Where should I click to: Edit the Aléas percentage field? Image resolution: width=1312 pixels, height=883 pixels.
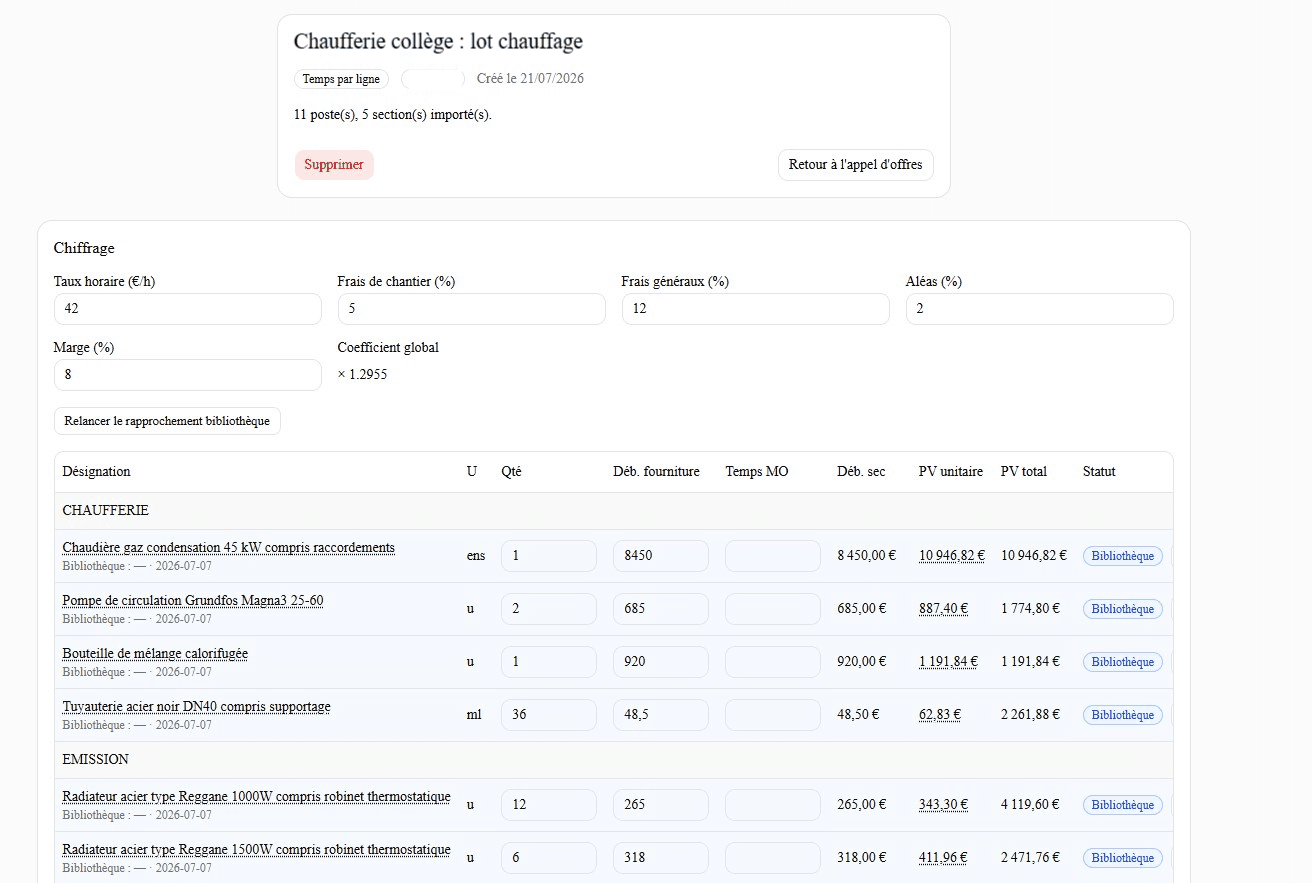[1040, 309]
